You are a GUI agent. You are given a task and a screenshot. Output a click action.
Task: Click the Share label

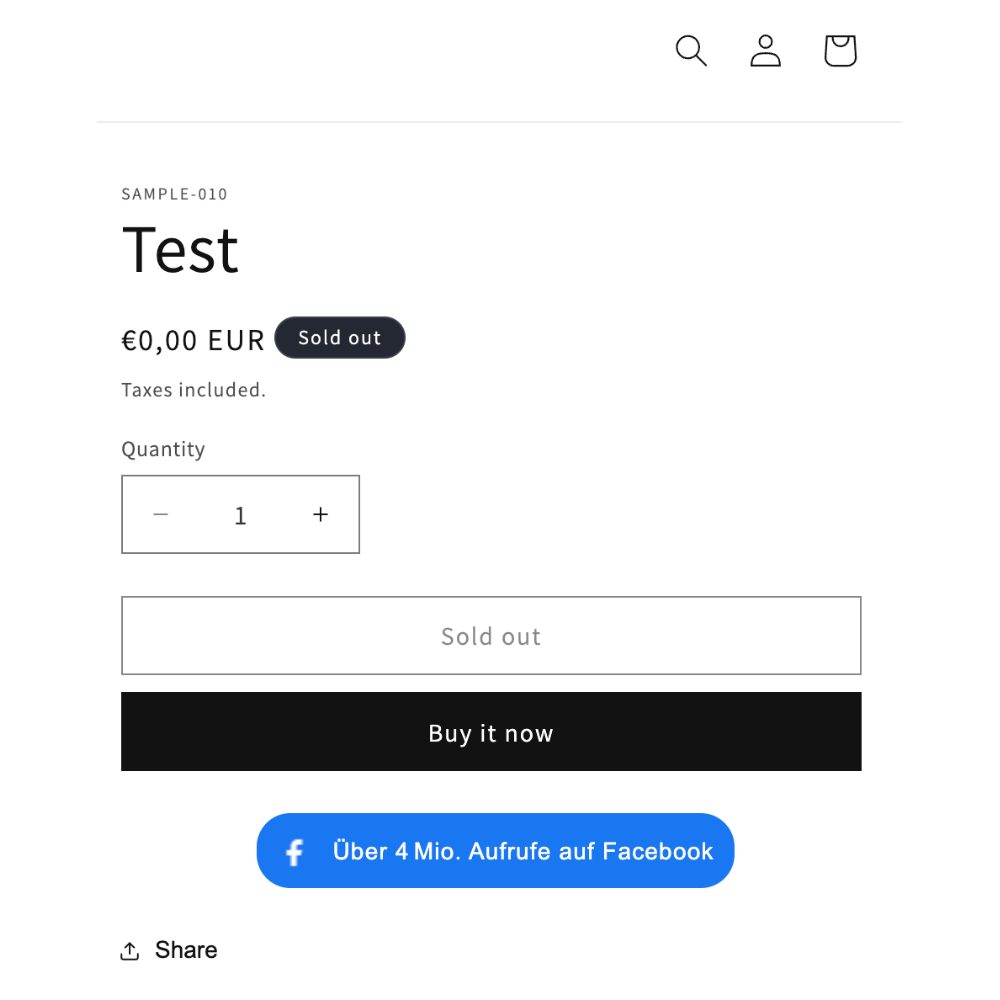point(186,950)
